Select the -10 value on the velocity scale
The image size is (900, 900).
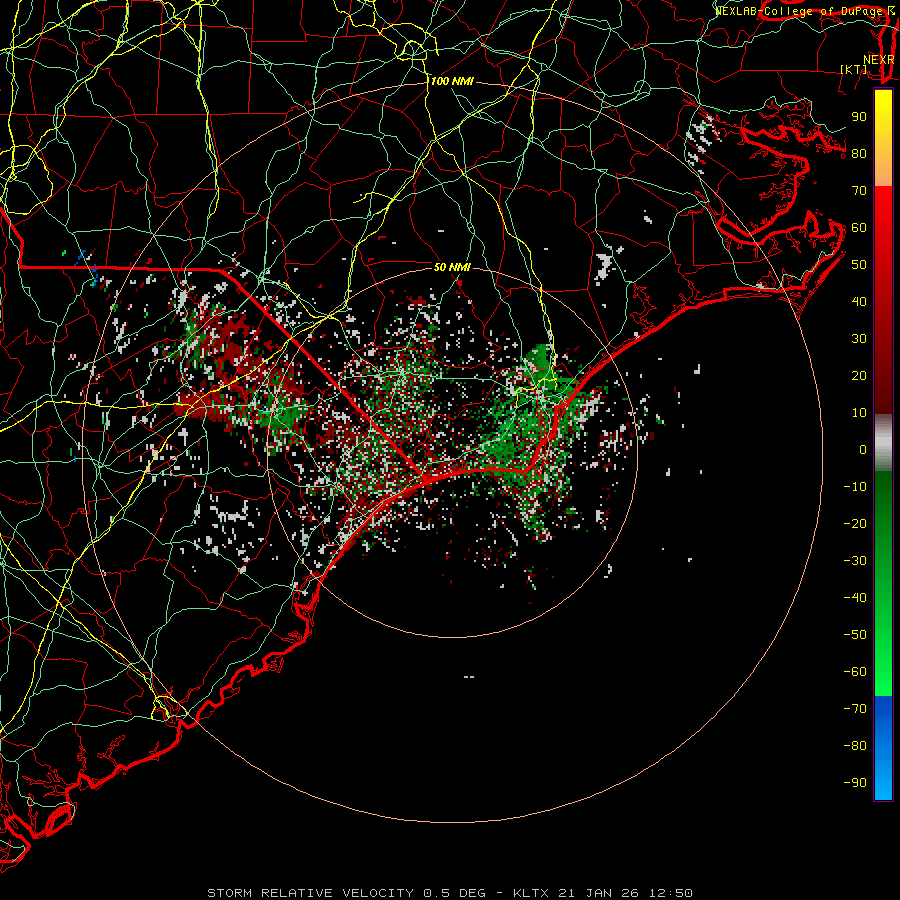(x=855, y=487)
